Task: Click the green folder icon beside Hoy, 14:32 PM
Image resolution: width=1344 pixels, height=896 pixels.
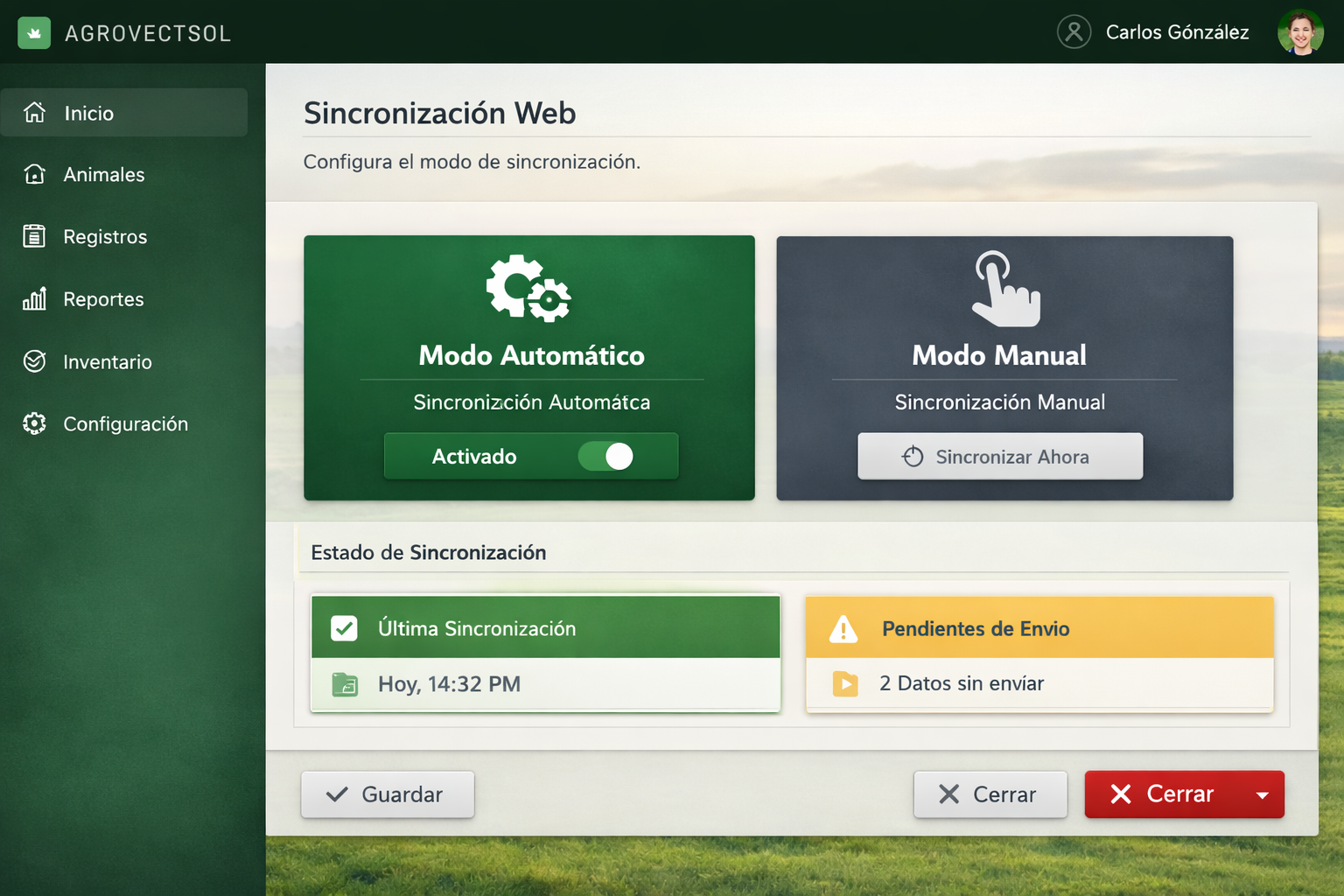Action: click(x=345, y=684)
